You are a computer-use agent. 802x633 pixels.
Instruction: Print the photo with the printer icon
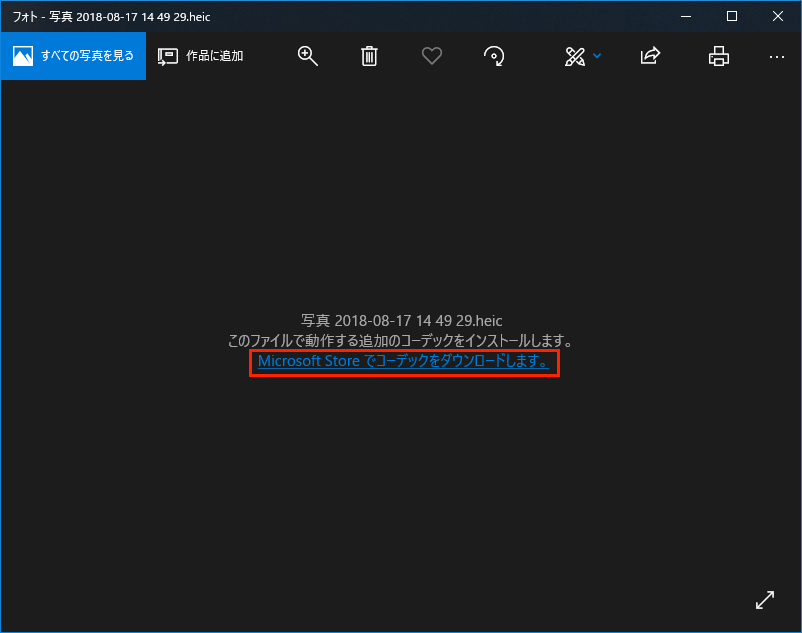[719, 56]
